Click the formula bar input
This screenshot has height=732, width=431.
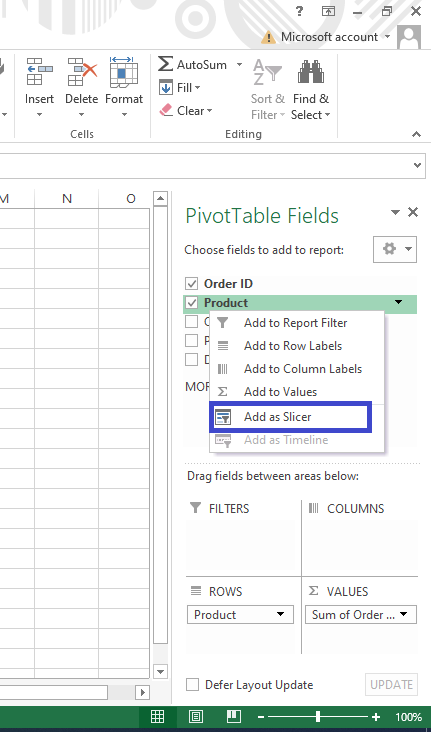[x=205, y=165]
